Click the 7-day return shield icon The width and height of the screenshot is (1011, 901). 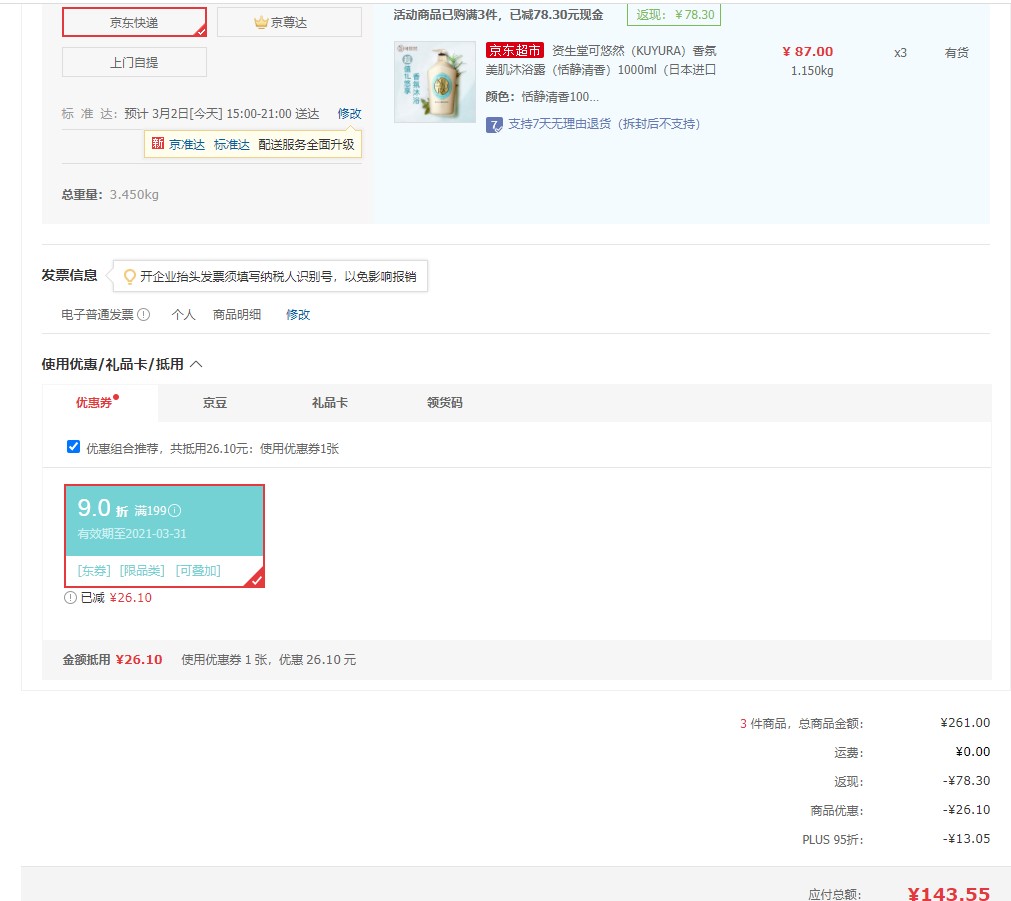(x=494, y=124)
